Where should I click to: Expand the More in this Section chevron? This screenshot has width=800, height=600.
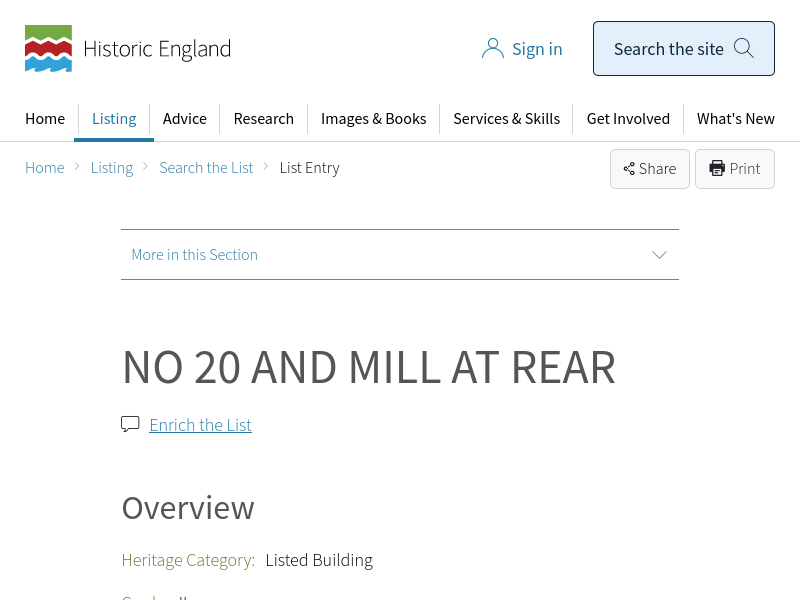(x=659, y=254)
